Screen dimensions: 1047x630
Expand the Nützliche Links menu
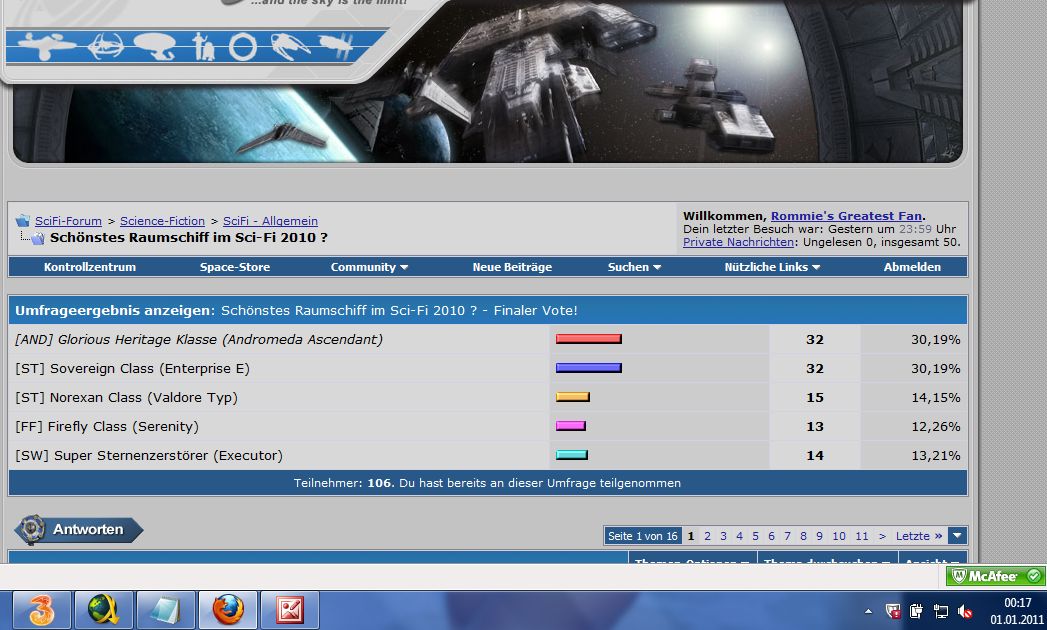click(x=772, y=267)
